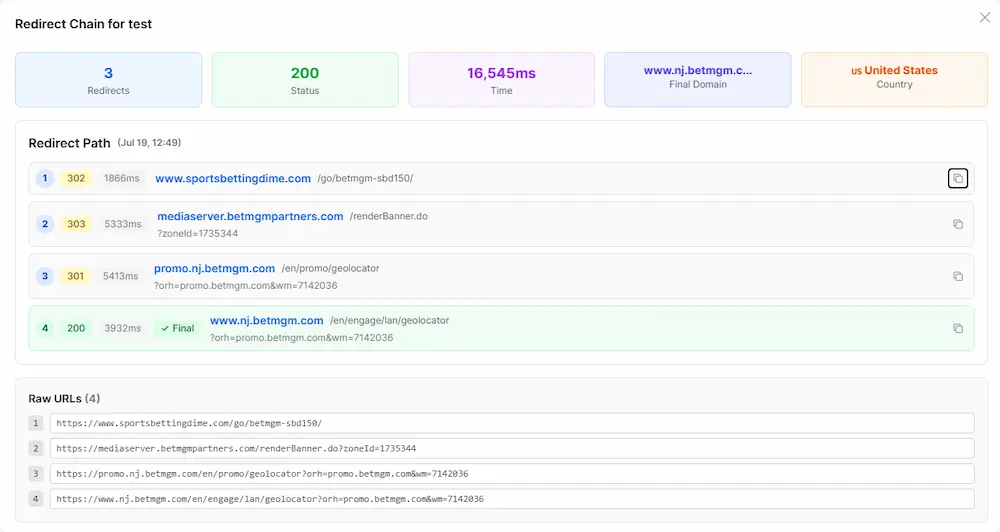
Task: Click the United States Country card
Action: click(894, 80)
